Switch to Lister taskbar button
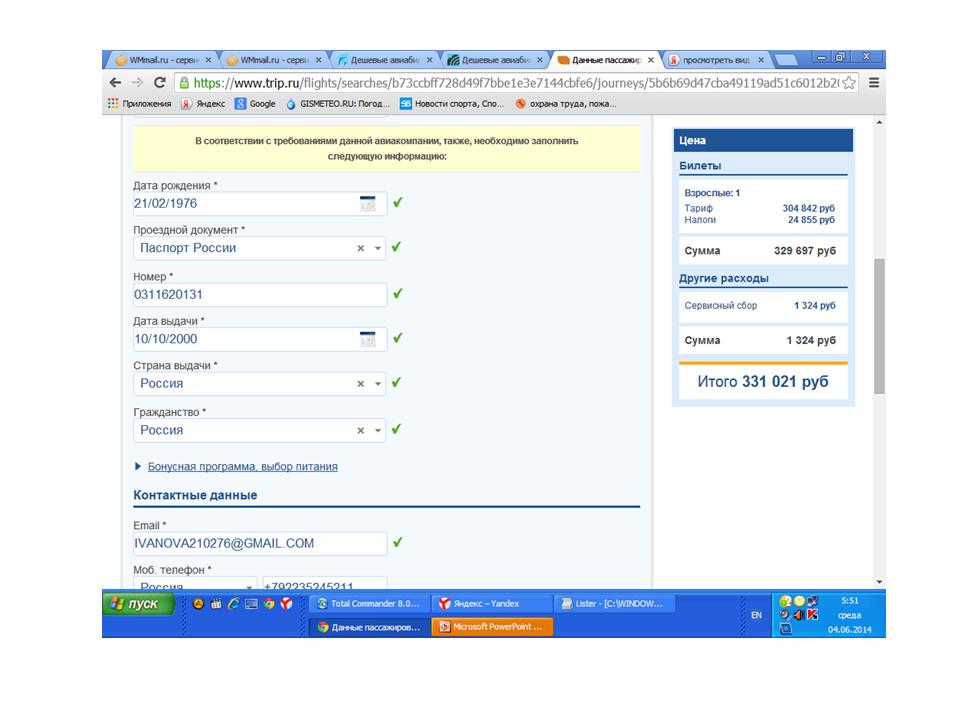Viewport: 960px width, 720px height. coord(614,604)
